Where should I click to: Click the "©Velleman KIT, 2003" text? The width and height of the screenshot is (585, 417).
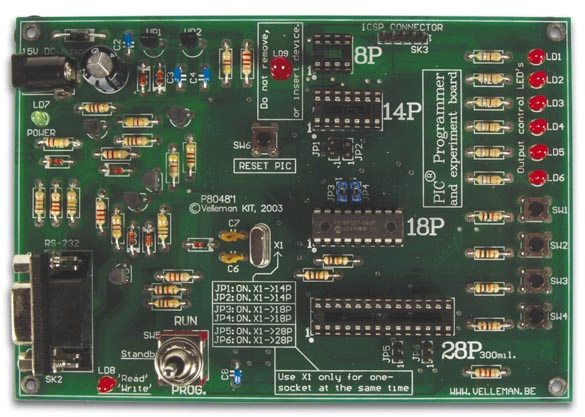pos(236,208)
